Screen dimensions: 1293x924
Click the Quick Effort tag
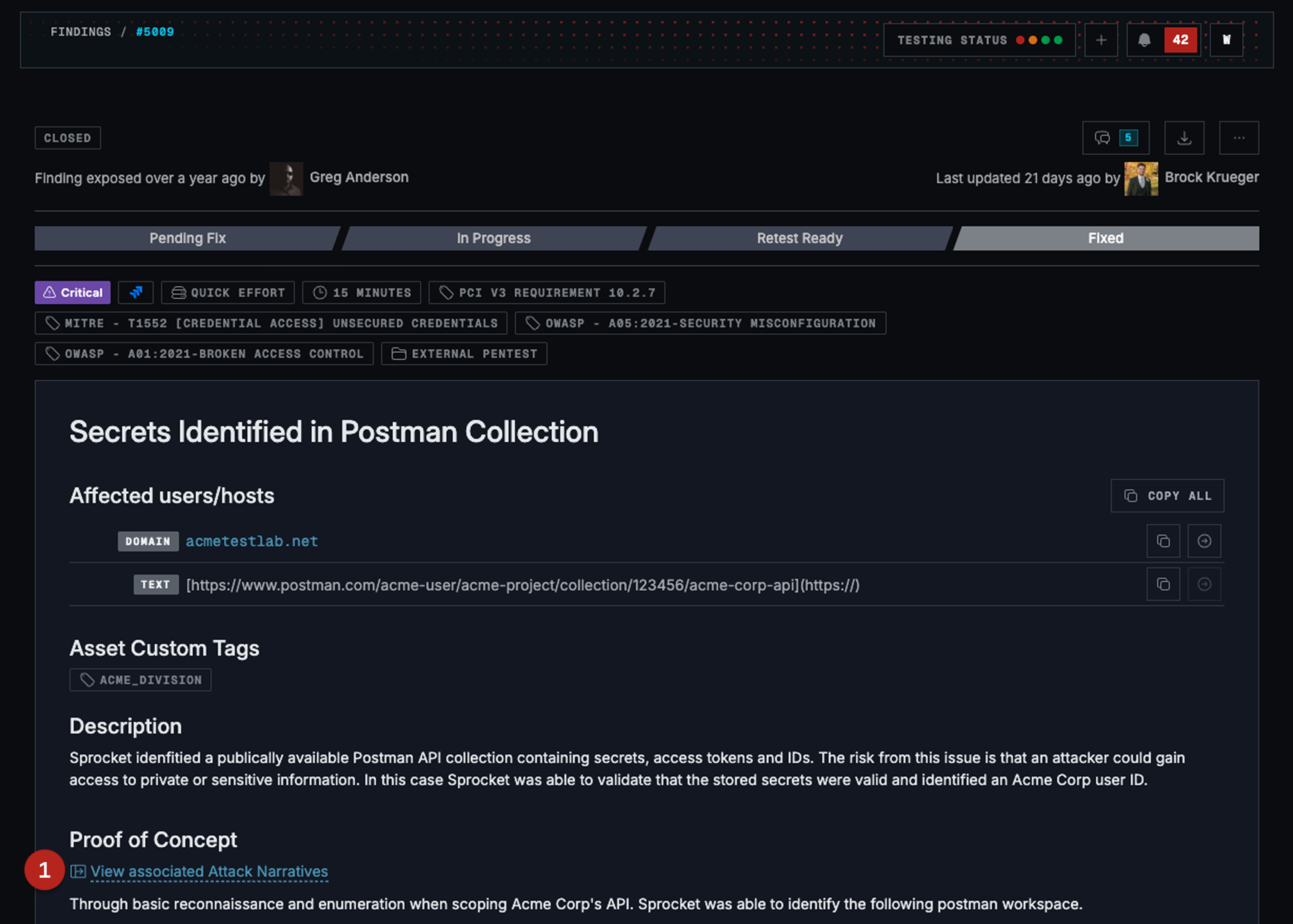point(228,293)
